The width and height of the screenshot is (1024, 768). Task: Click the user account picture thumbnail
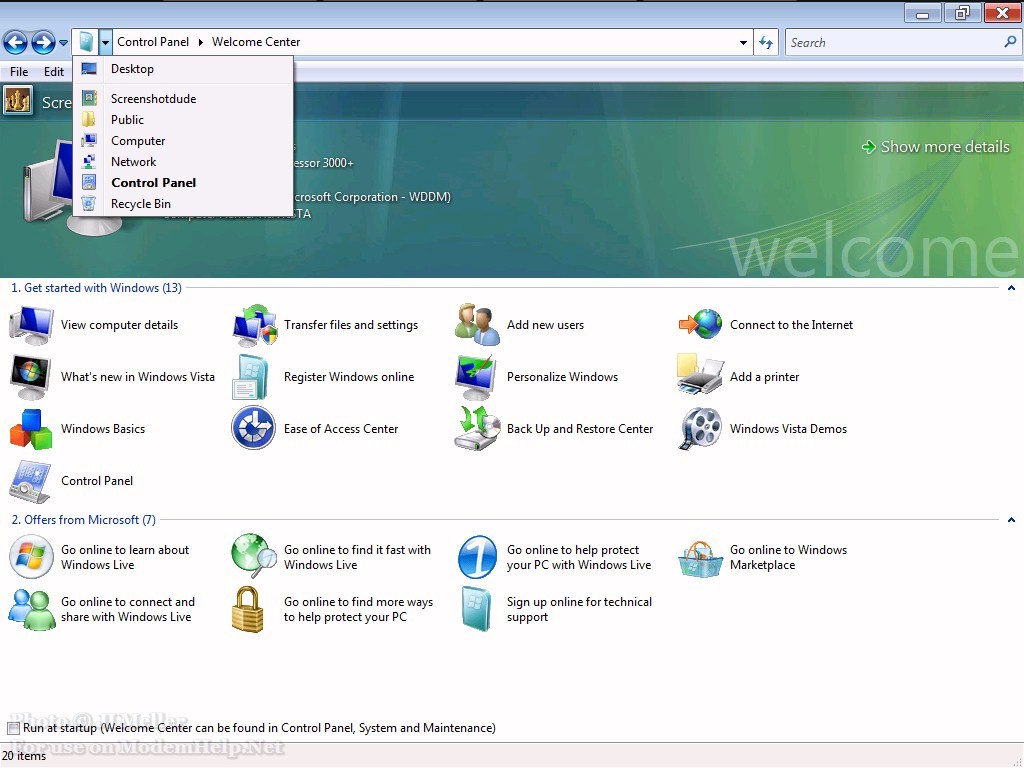[18, 101]
